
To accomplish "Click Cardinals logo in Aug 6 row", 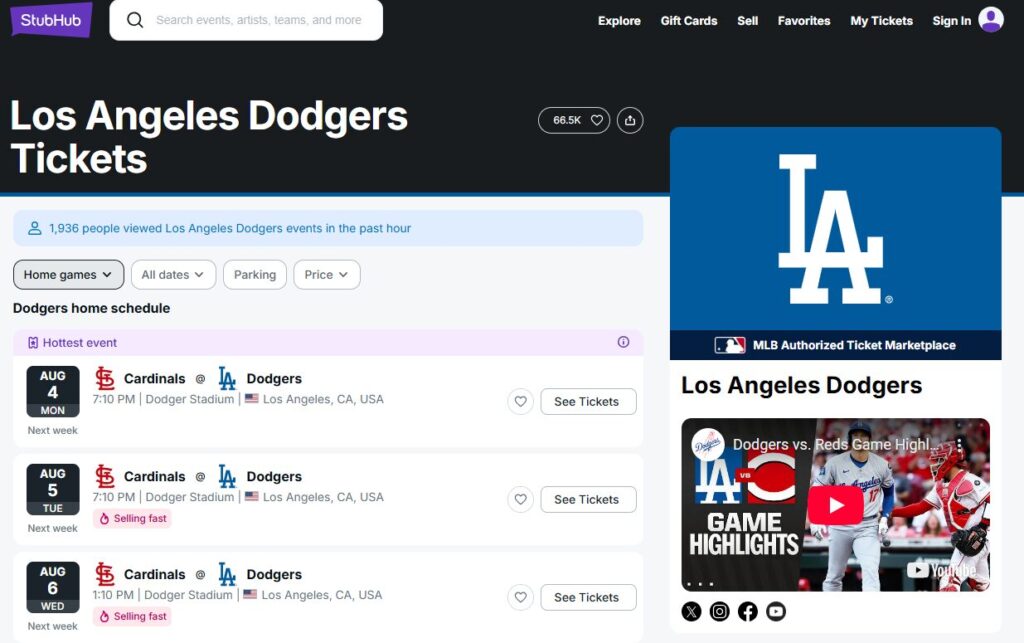I will point(104,574).
